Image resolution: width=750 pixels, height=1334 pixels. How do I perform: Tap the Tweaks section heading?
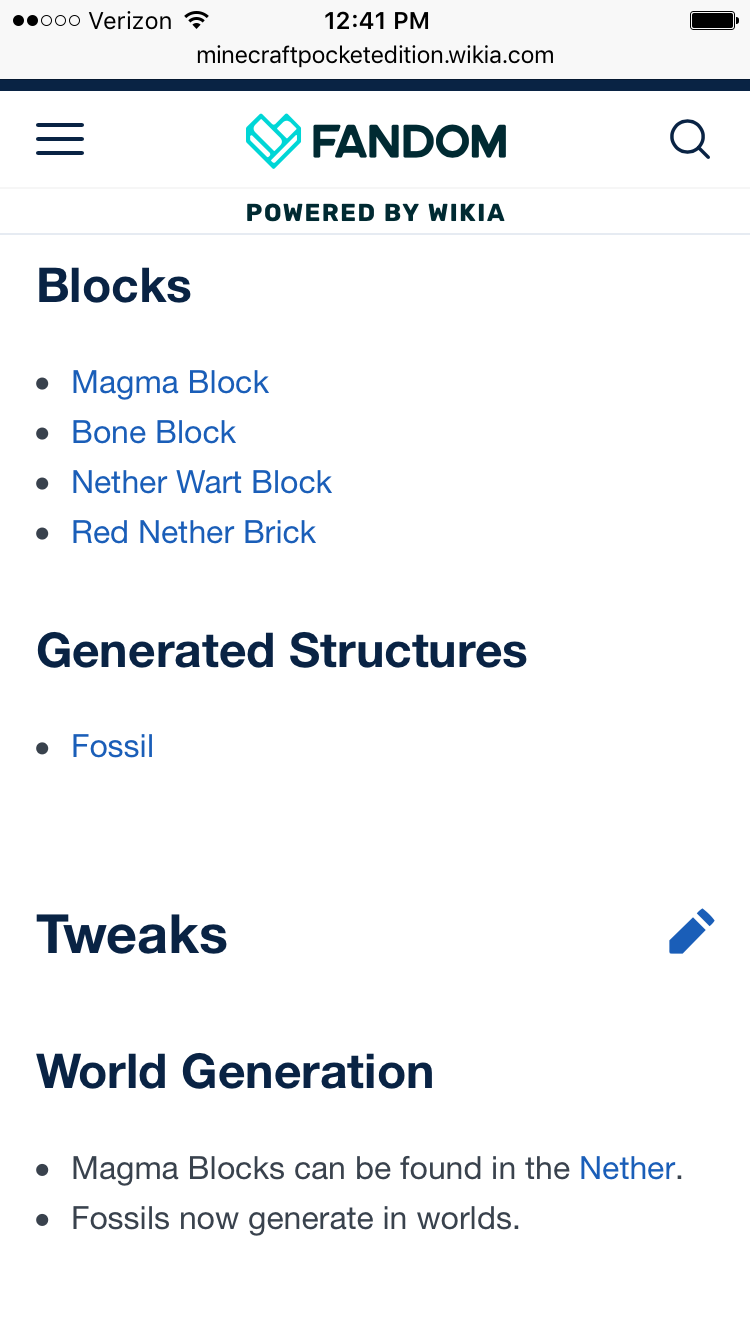132,934
